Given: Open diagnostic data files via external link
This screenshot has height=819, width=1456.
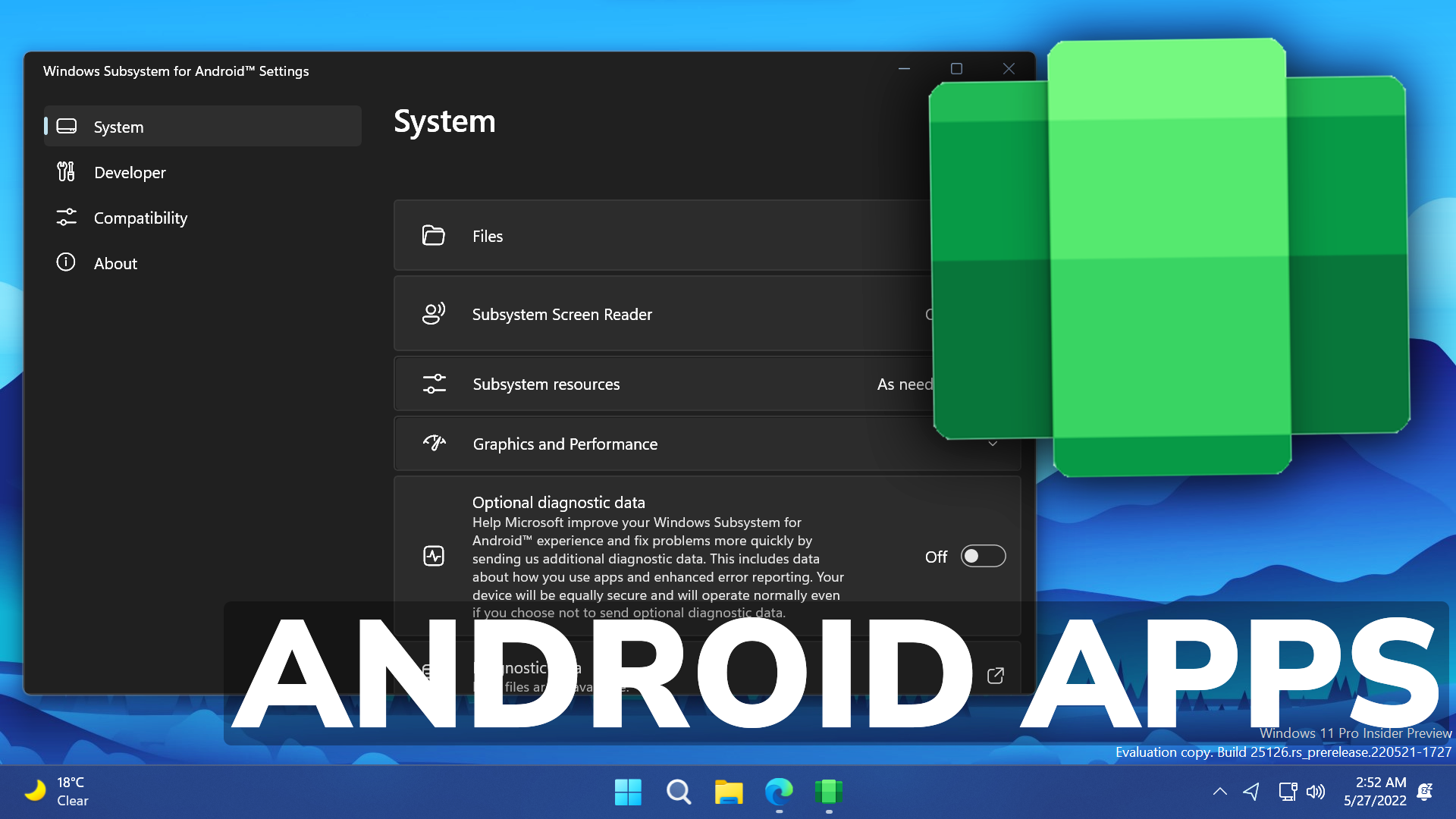Looking at the screenshot, I should tap(996, 675).
